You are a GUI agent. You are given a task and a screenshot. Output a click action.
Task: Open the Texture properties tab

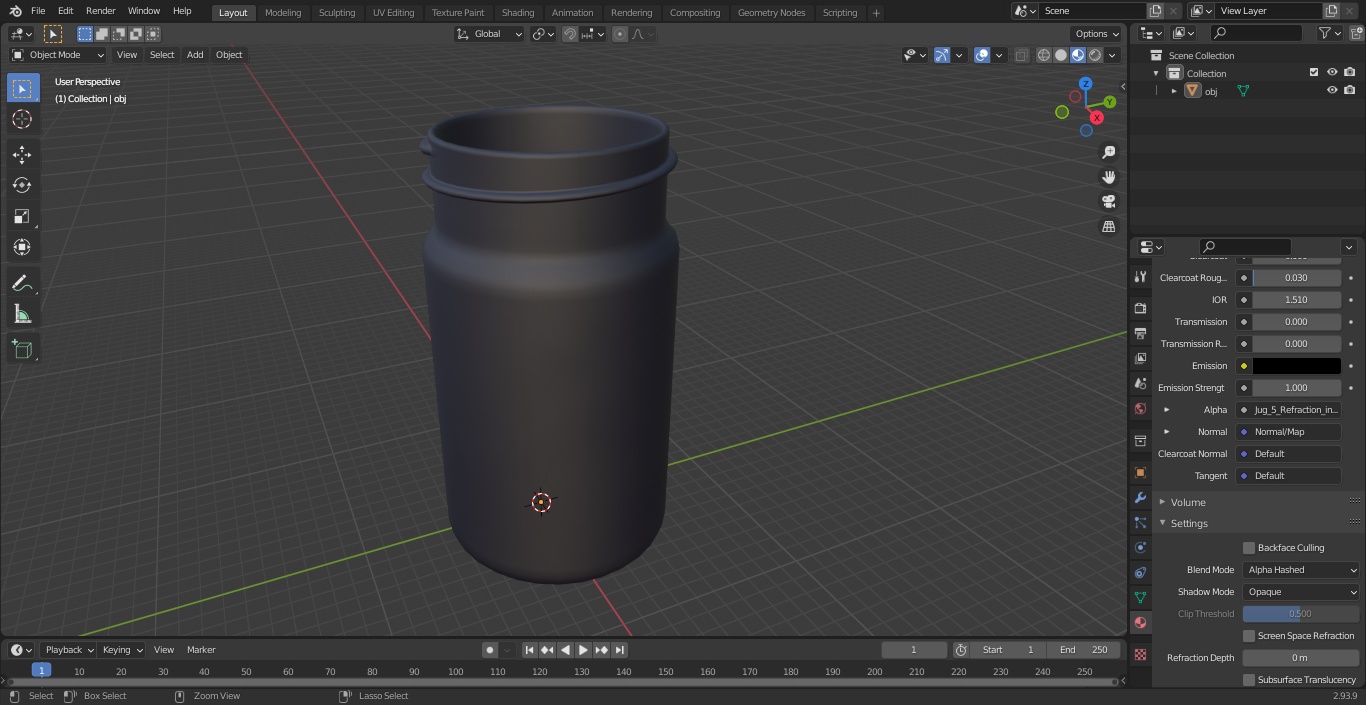(x=1140, y=654)
